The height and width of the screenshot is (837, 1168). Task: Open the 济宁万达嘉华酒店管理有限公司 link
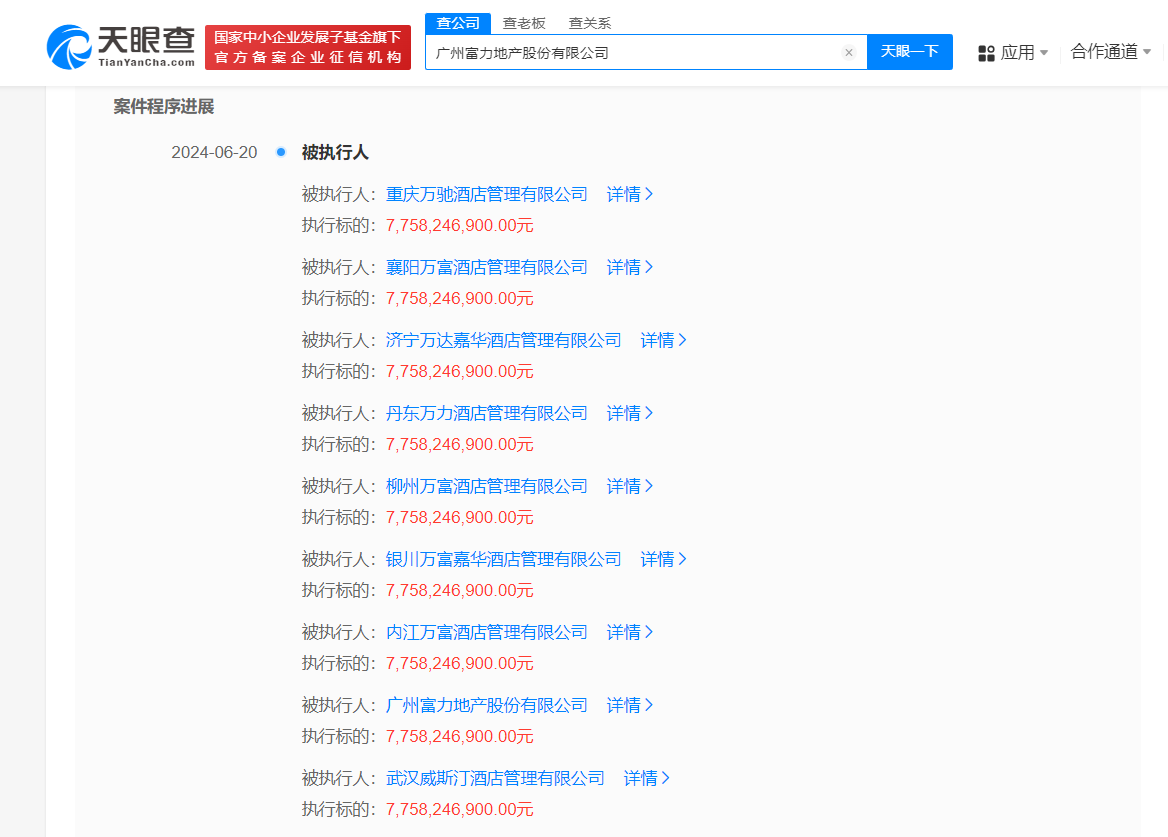pos(503,340)
